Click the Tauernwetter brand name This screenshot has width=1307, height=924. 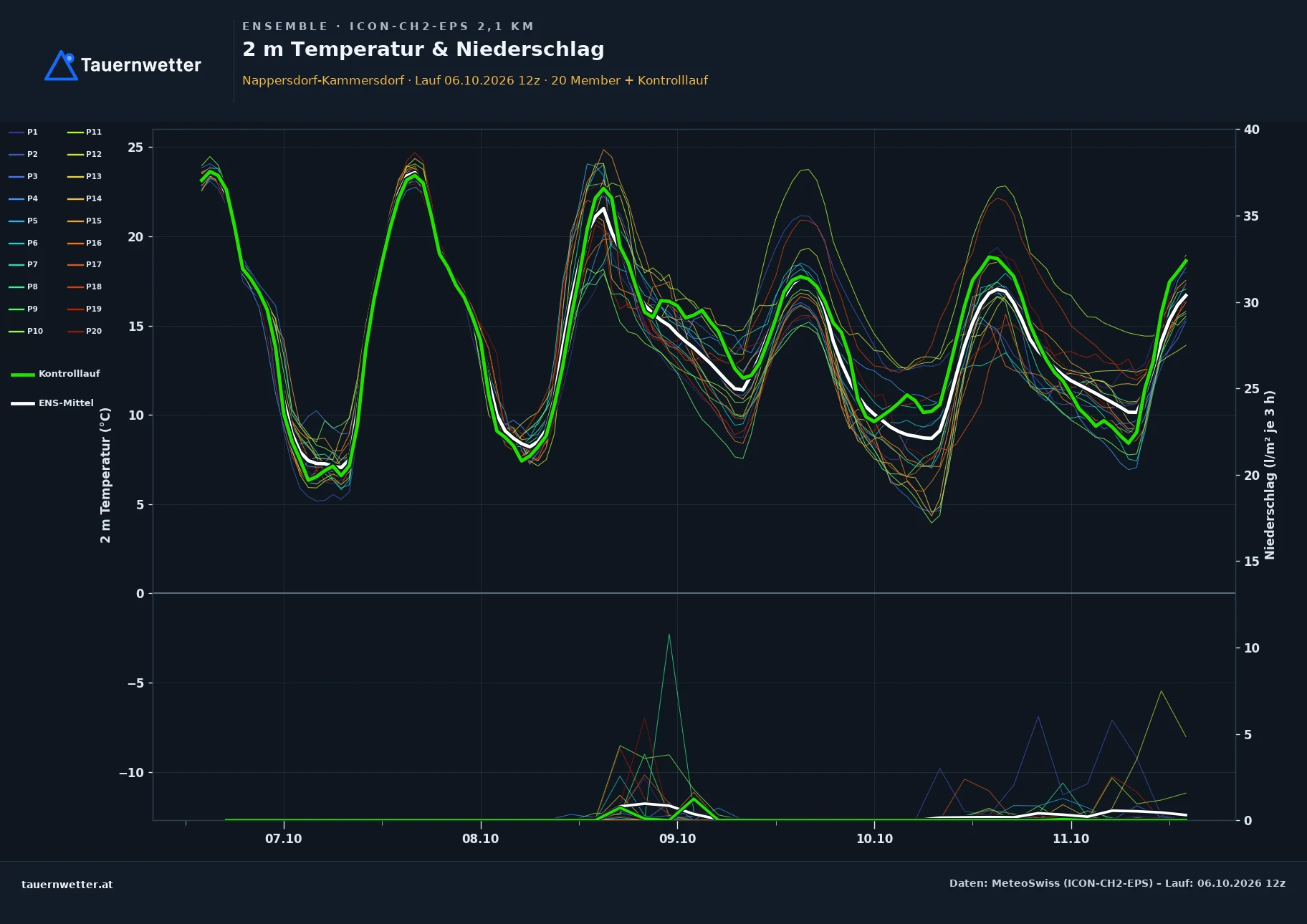(141, 65)
